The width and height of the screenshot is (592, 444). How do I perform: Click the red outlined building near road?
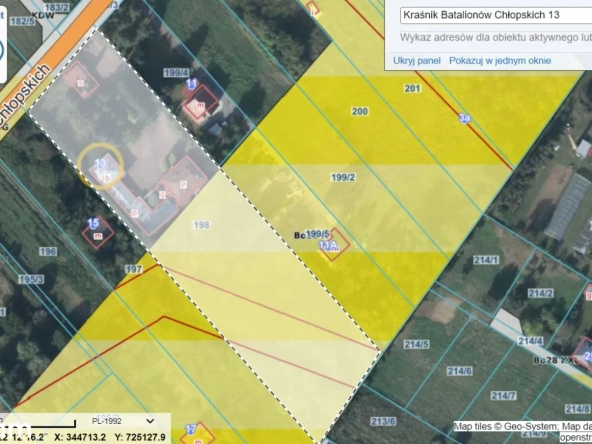point(81,80)
